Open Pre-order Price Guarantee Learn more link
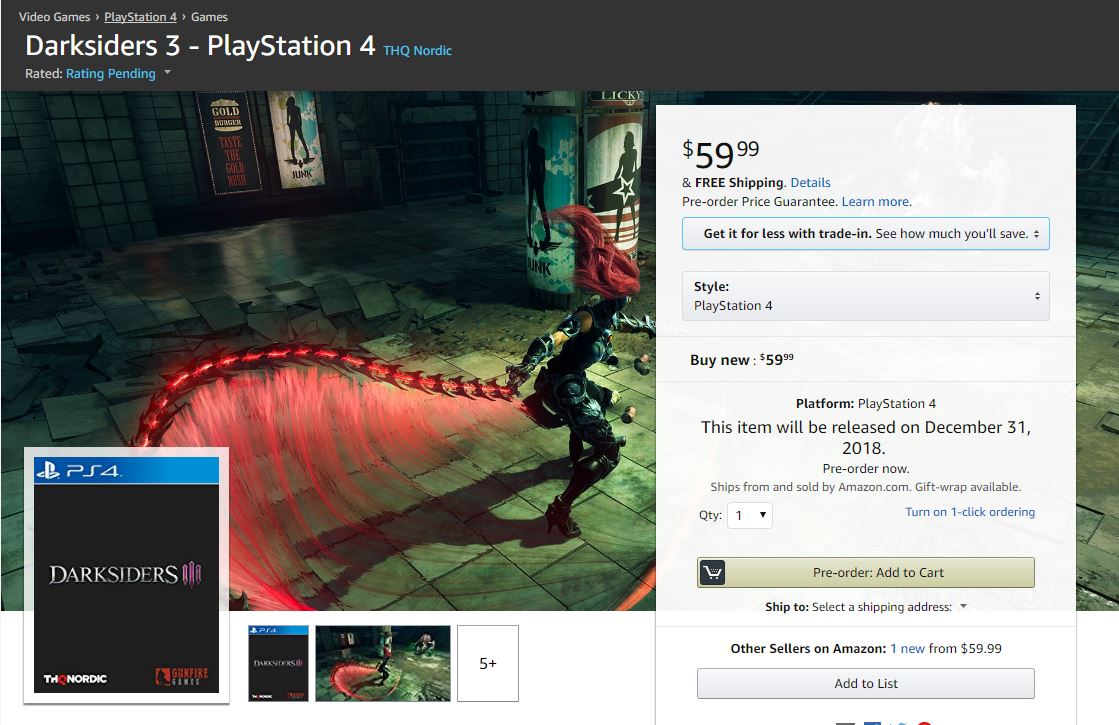Screen dimensions: 1119x725 (x=875, y=202)
